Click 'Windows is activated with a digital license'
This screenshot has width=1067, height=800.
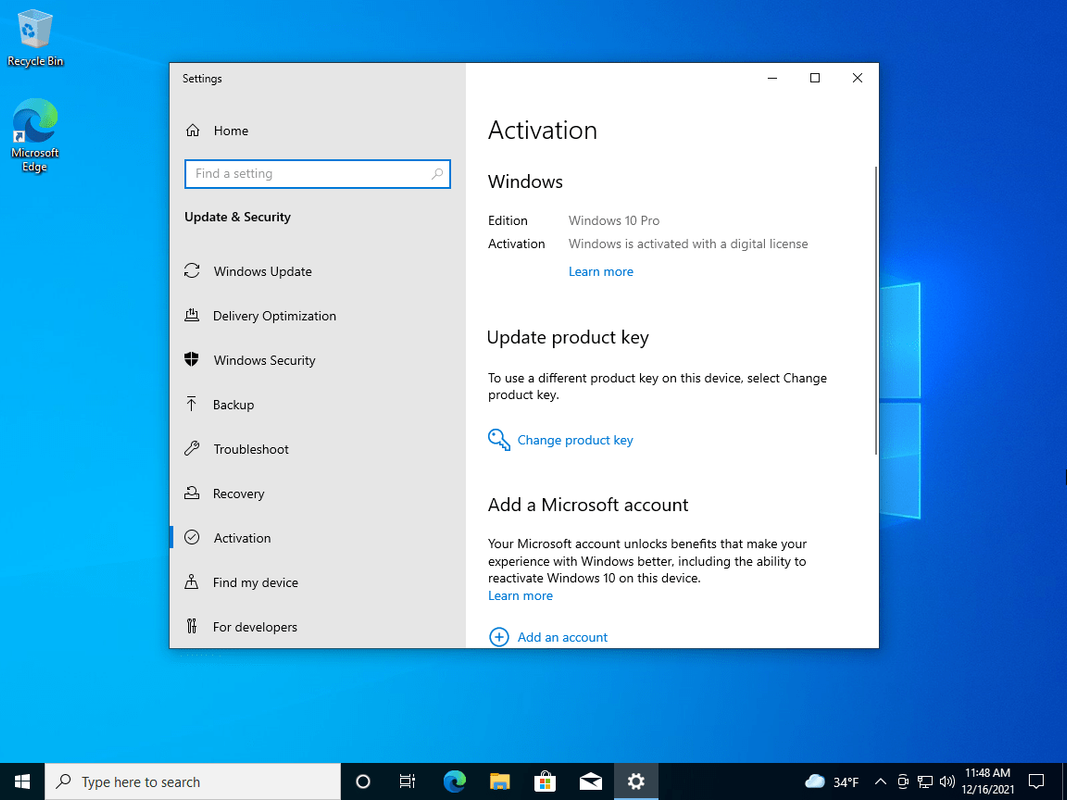coord(688,244)
